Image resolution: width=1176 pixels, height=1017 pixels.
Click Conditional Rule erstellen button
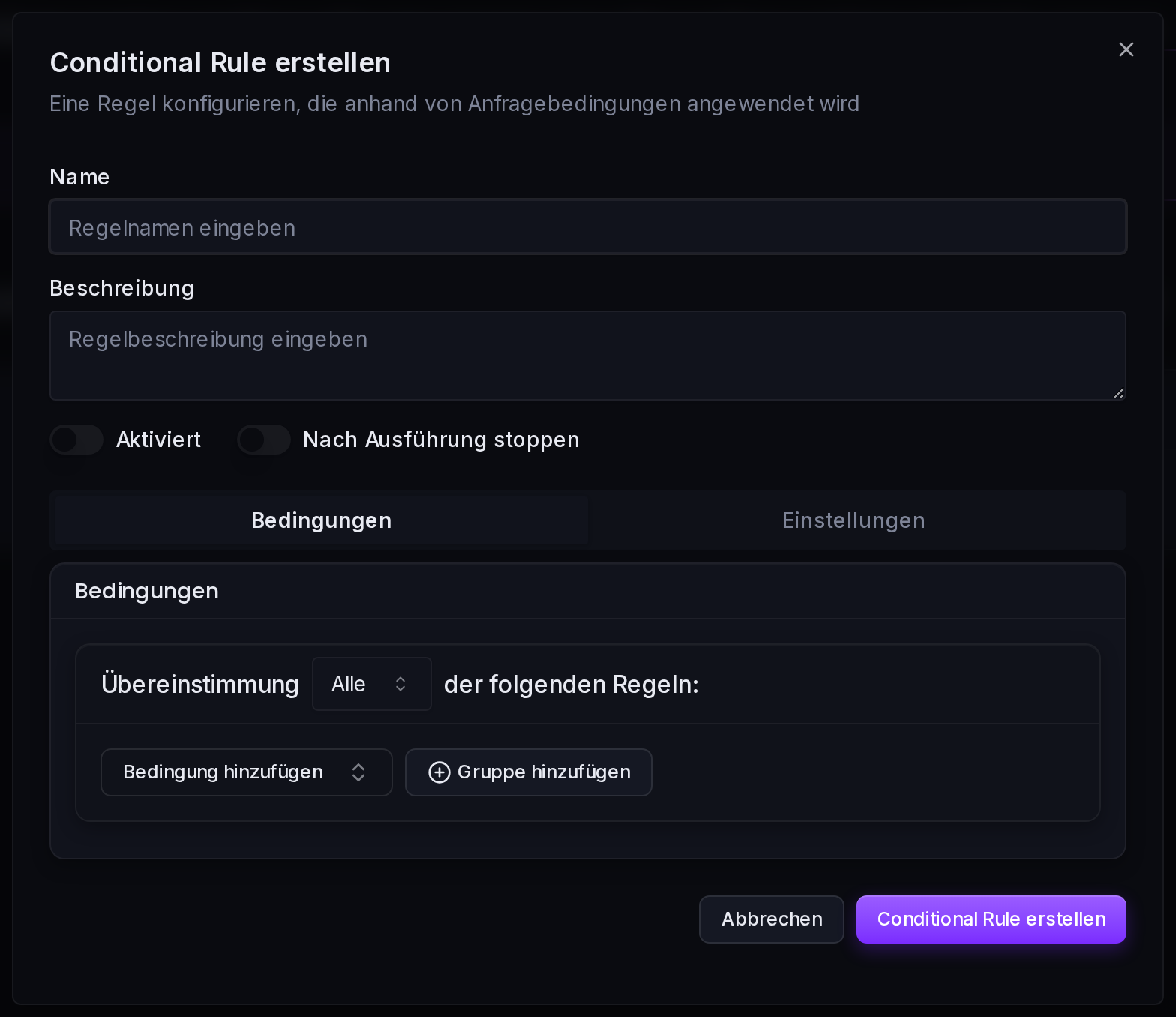tap(991, 919)
